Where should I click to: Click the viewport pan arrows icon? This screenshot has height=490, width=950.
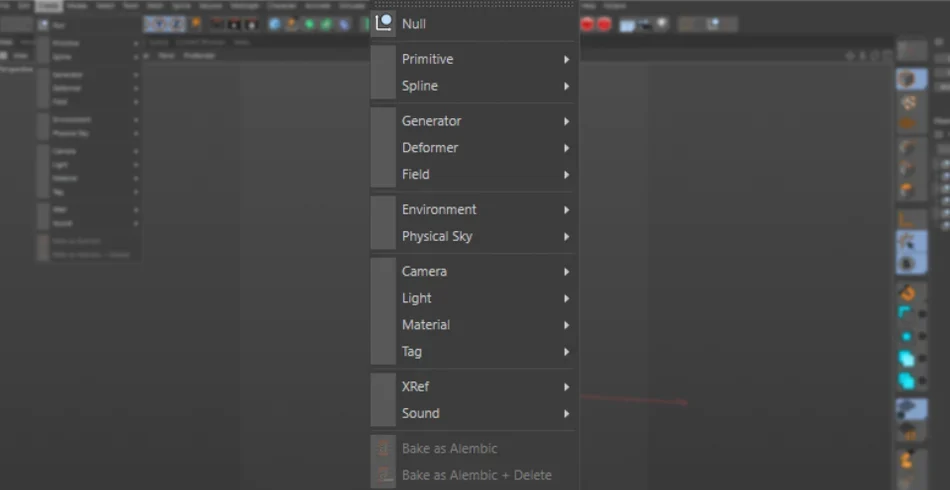(850, 56)
